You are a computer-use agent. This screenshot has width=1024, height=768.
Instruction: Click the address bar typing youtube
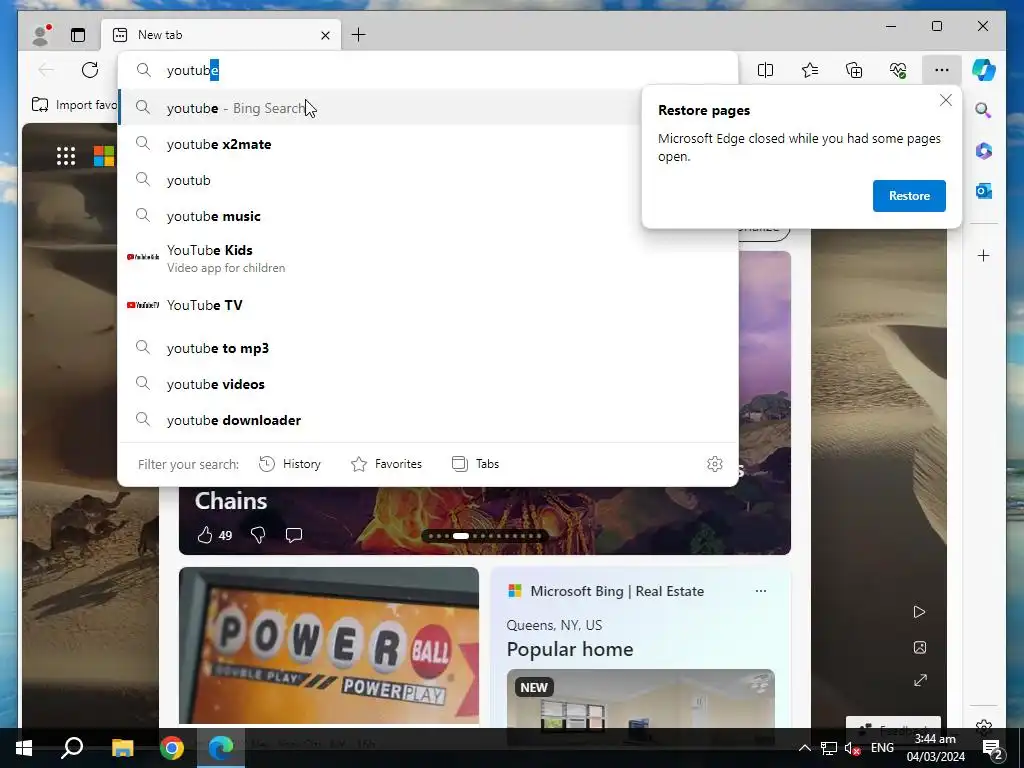point(428,70)
